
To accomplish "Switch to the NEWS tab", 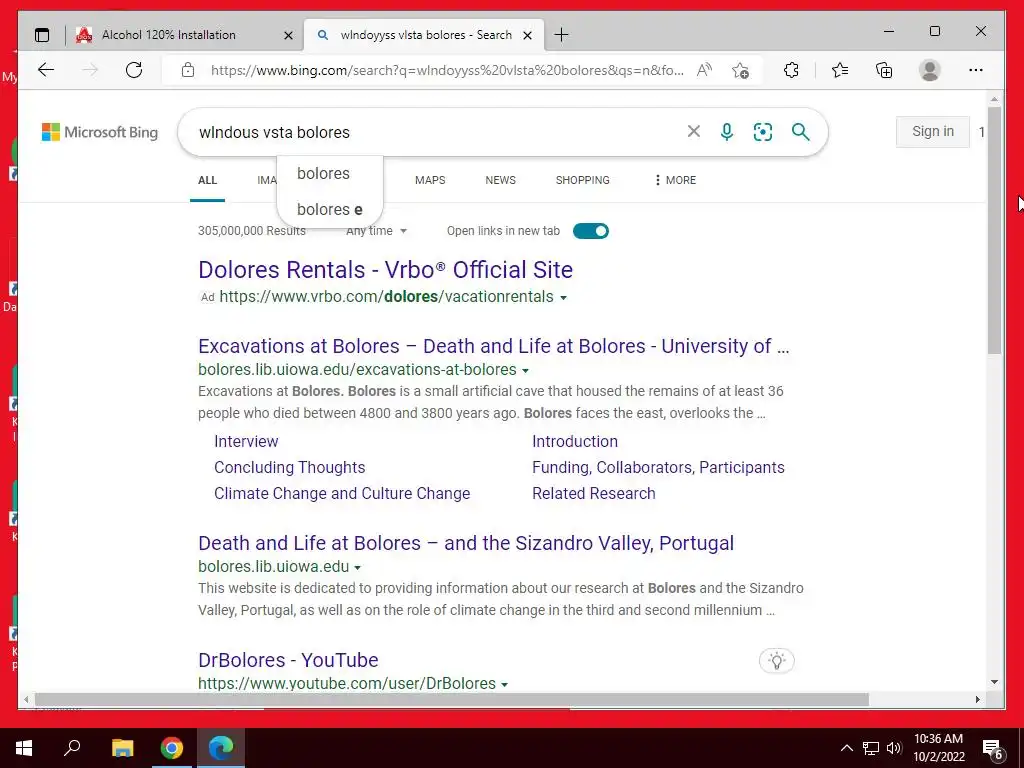I will 500,180.
